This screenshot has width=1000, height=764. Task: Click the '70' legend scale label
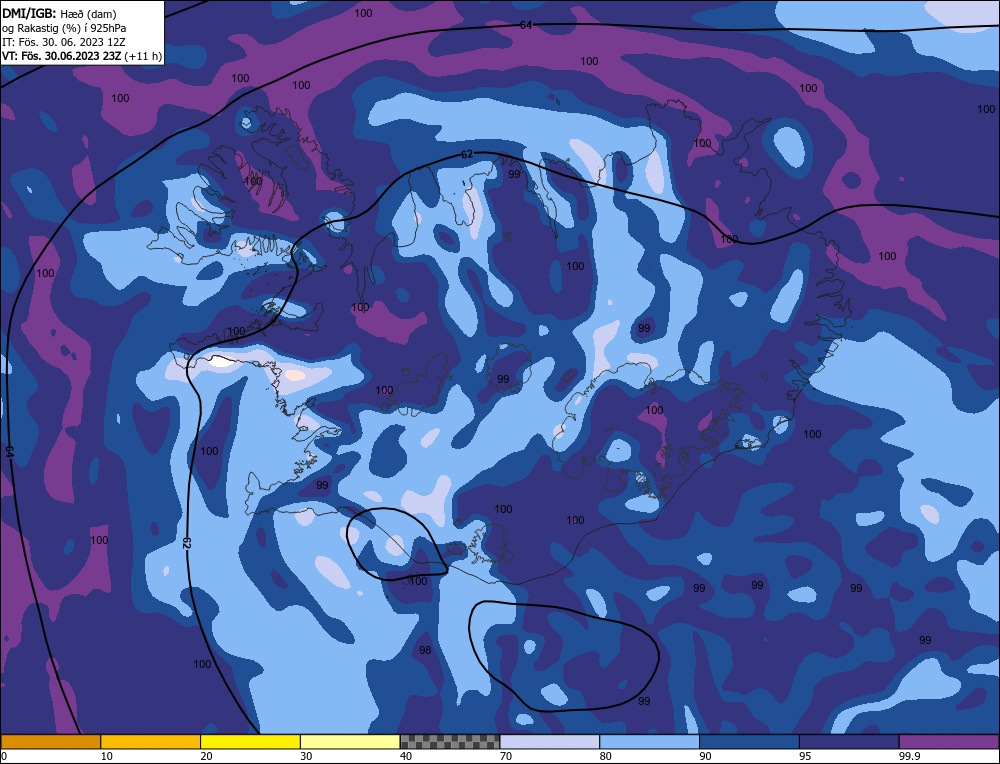(506, 756)
